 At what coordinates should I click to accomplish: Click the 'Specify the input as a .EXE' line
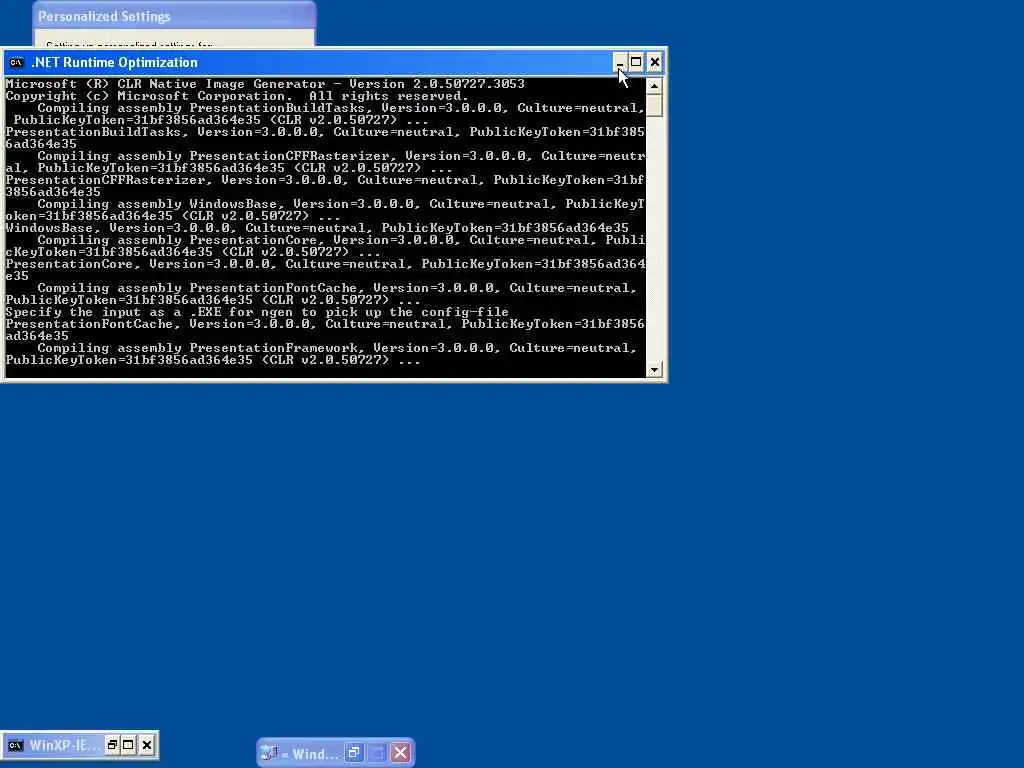click(257, 312)
